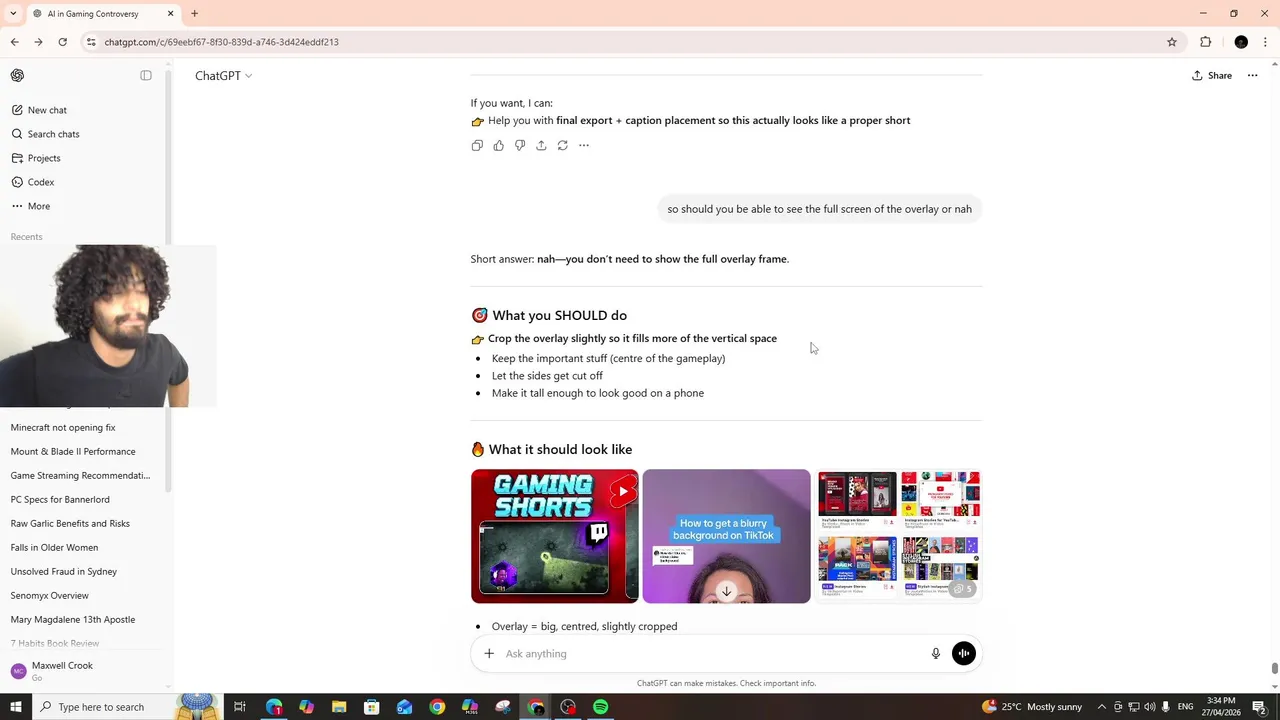
Task: Open the Gaming Shorts image thumbnail
Action: point(555,536)
